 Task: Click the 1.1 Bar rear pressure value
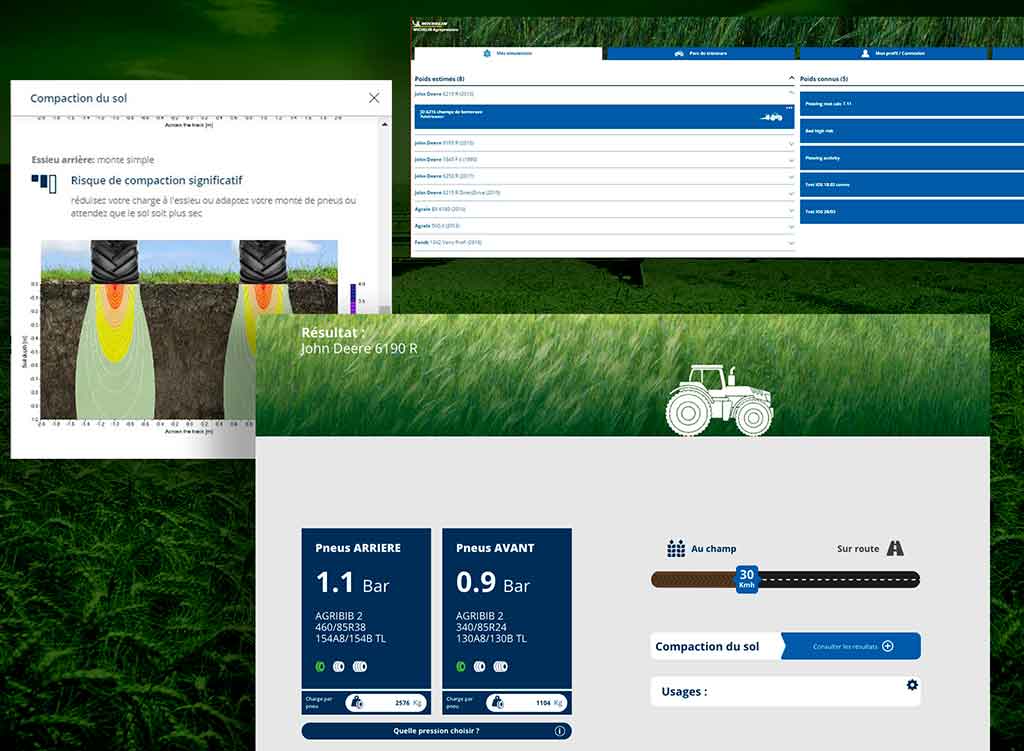click(x=352, y=583)
